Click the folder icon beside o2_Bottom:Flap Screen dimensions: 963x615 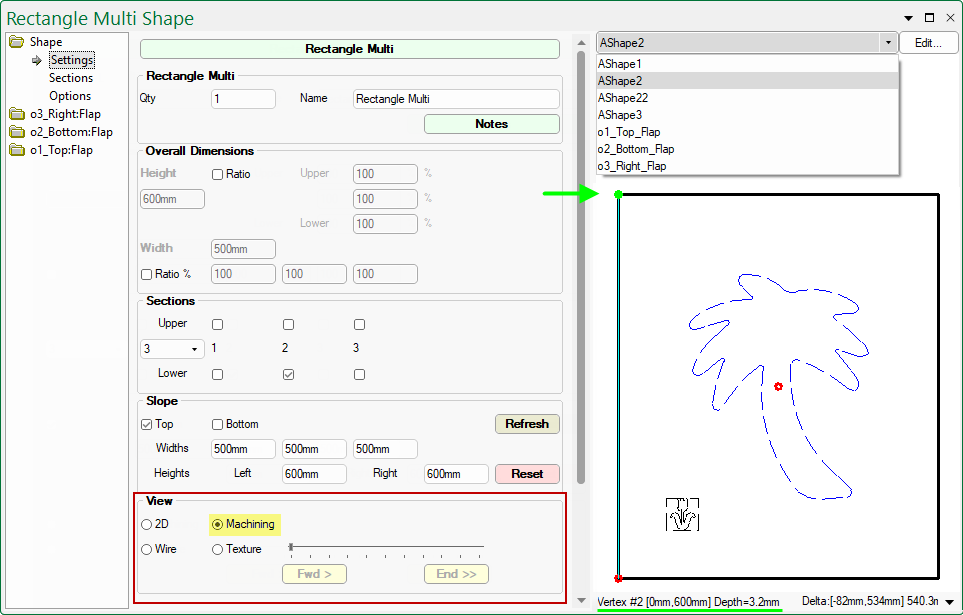(16, 131)
